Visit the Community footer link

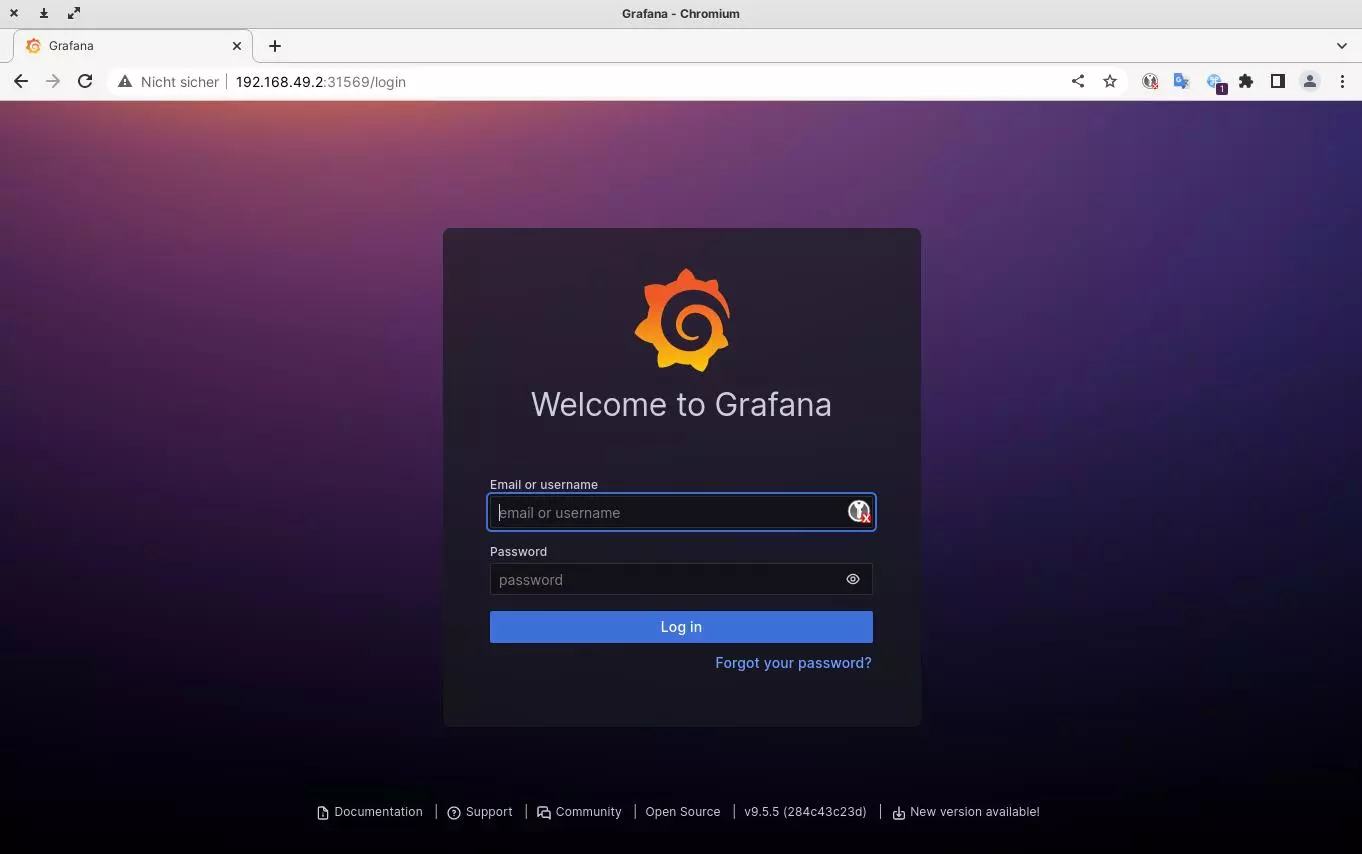(587, 812)
